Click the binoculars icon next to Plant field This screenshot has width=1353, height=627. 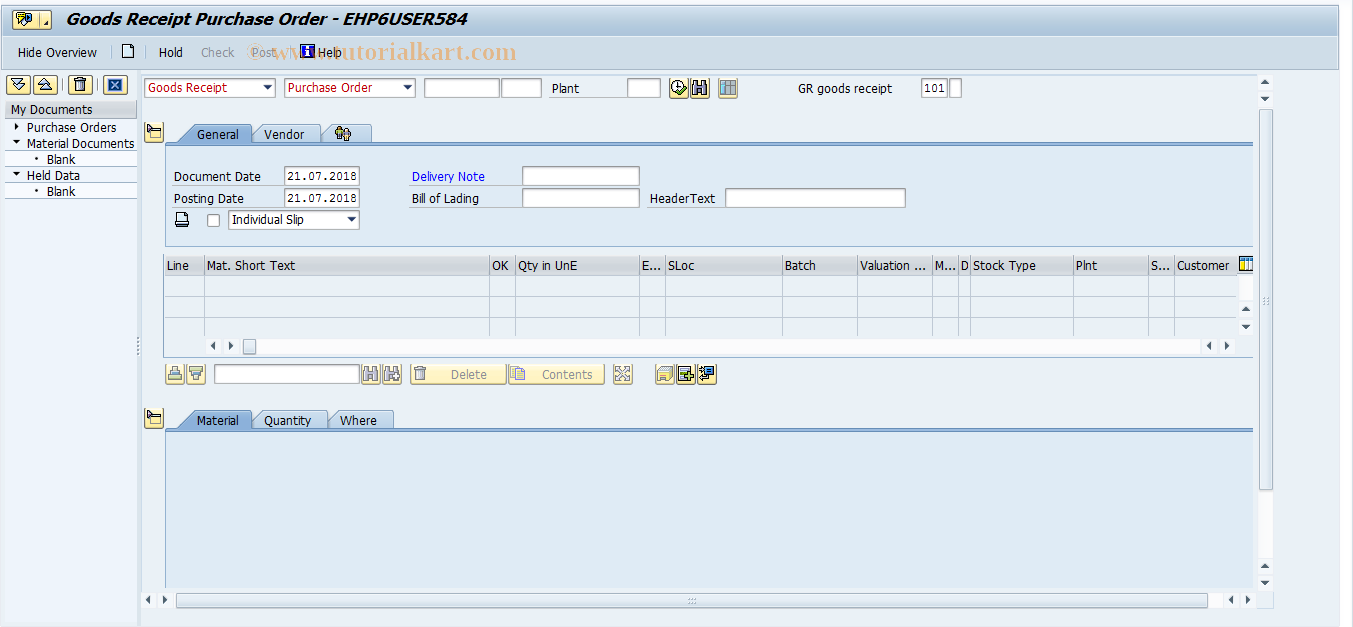[x=700, y=88]
